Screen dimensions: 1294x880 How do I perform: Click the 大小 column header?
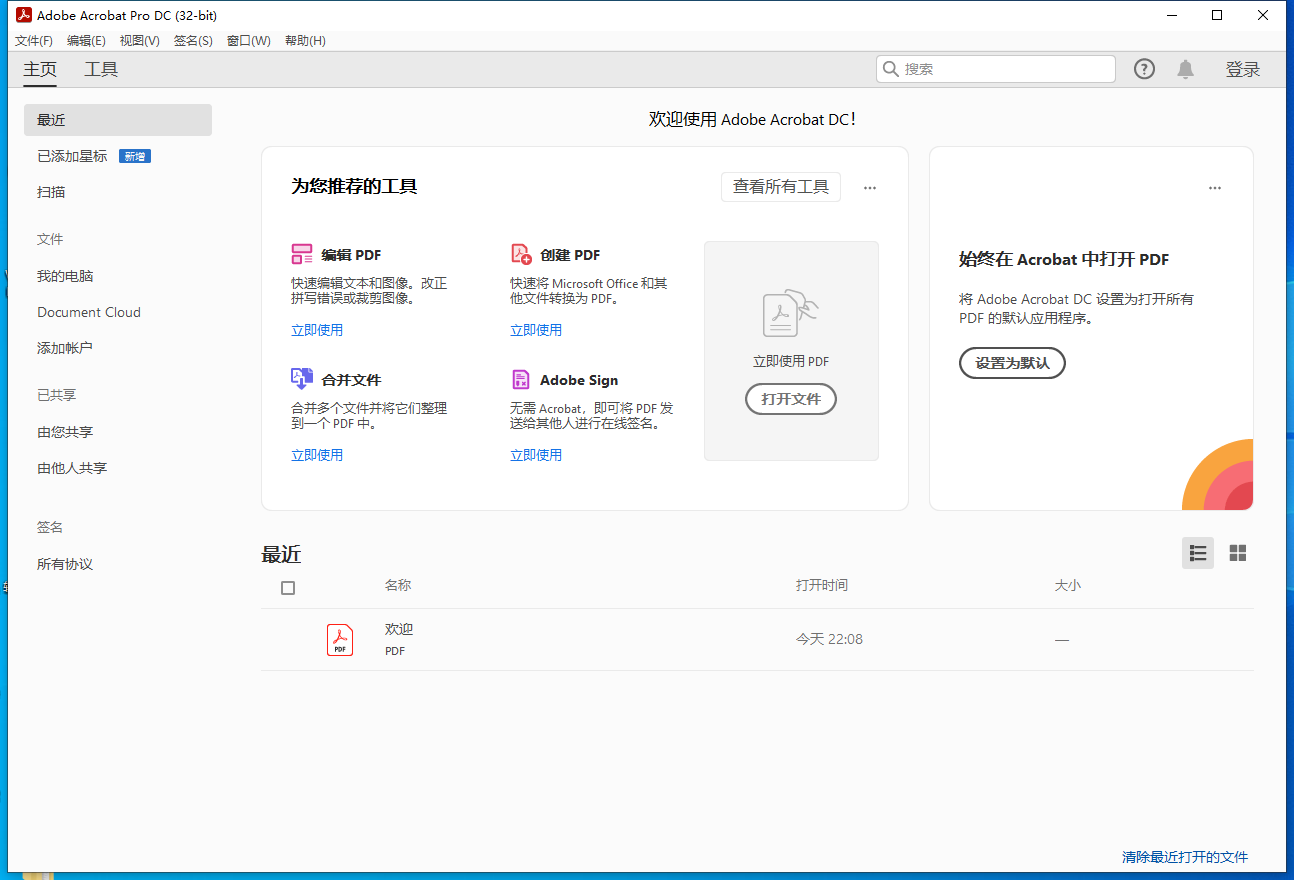(x=1068, y=585)
